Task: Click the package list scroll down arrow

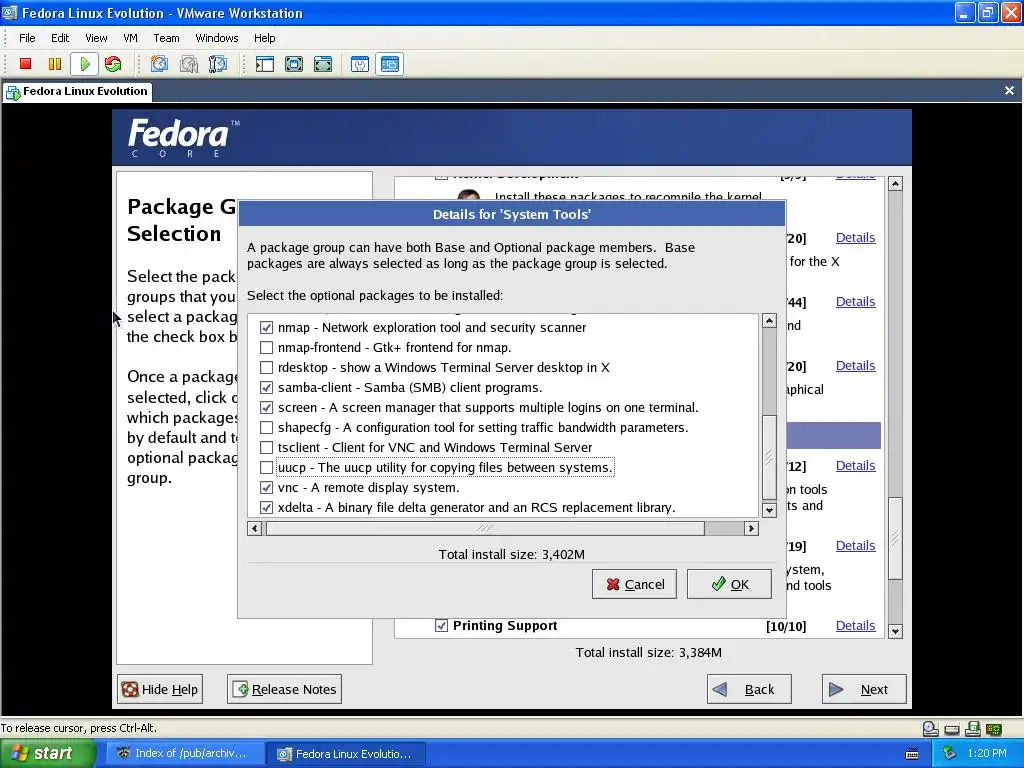Action: point(769,510)
